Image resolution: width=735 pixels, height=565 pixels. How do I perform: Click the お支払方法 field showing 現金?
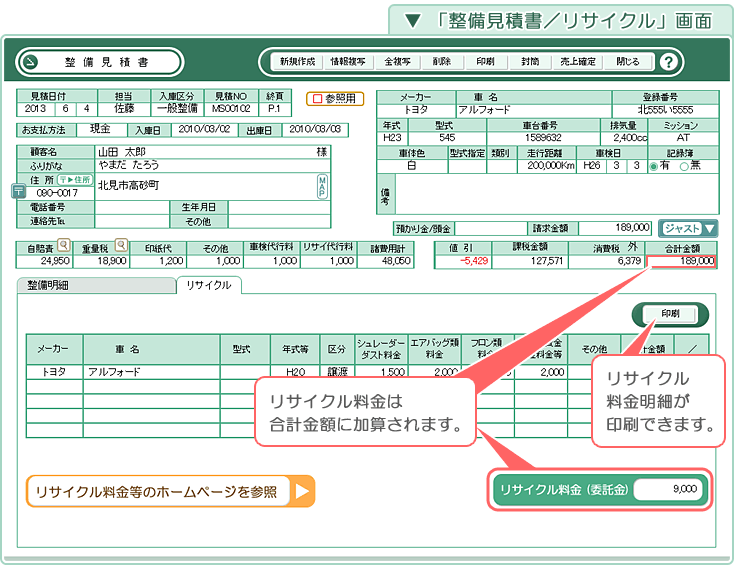pyautogui.click(x=101, y=129)
